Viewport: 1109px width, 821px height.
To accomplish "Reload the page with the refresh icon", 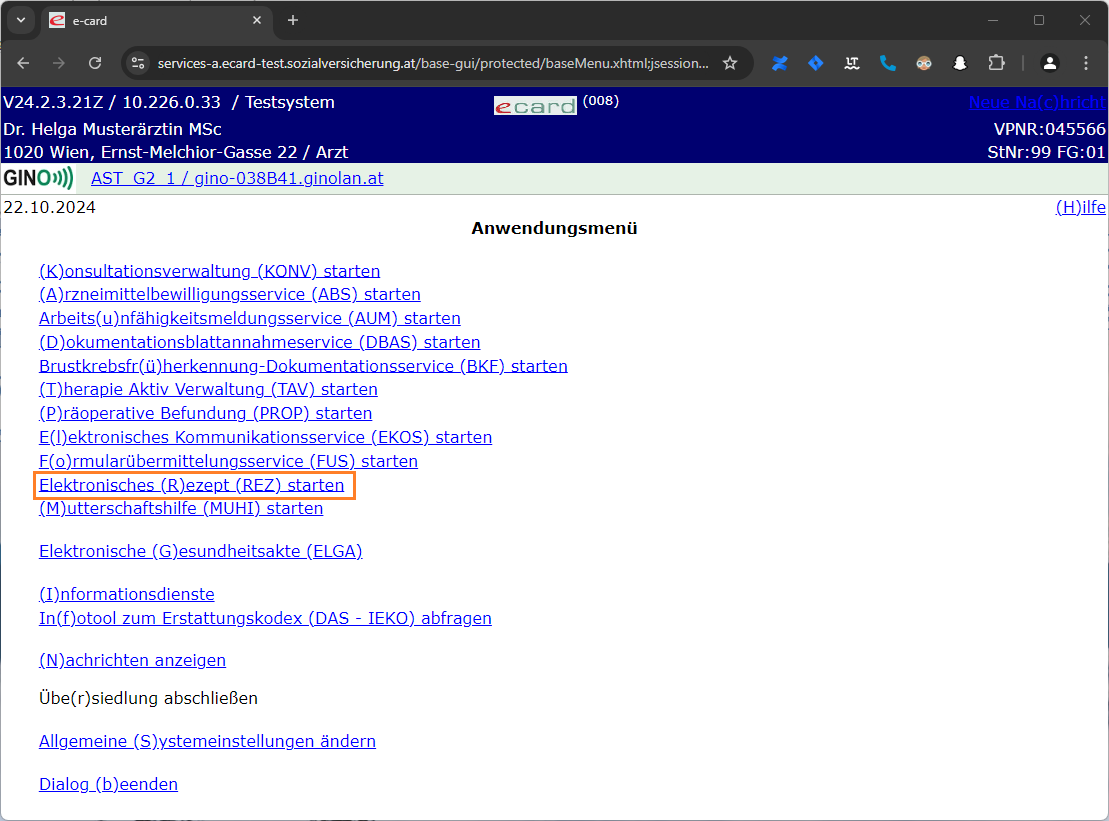I will click(x=95, y=63).
